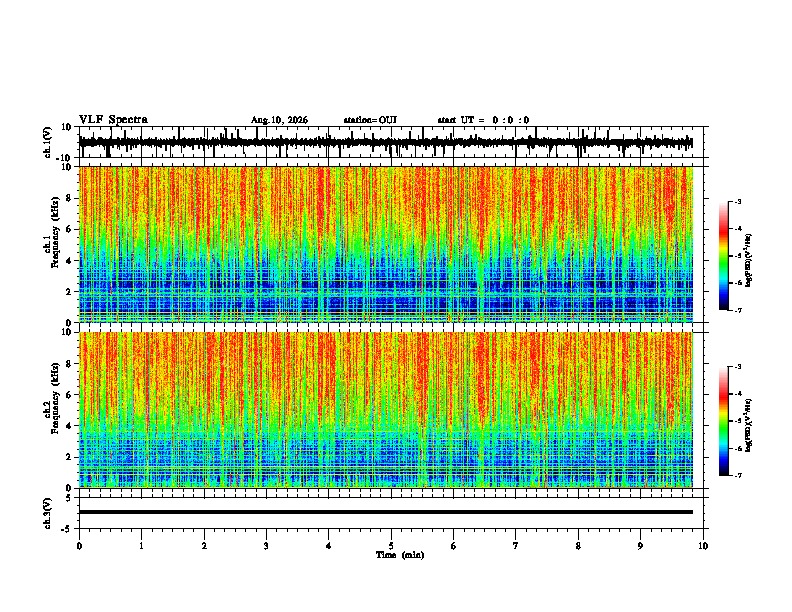Click the "-7" label on ch.1 colorbar
This screenshot has height=612, width=792.
[738, 310]
